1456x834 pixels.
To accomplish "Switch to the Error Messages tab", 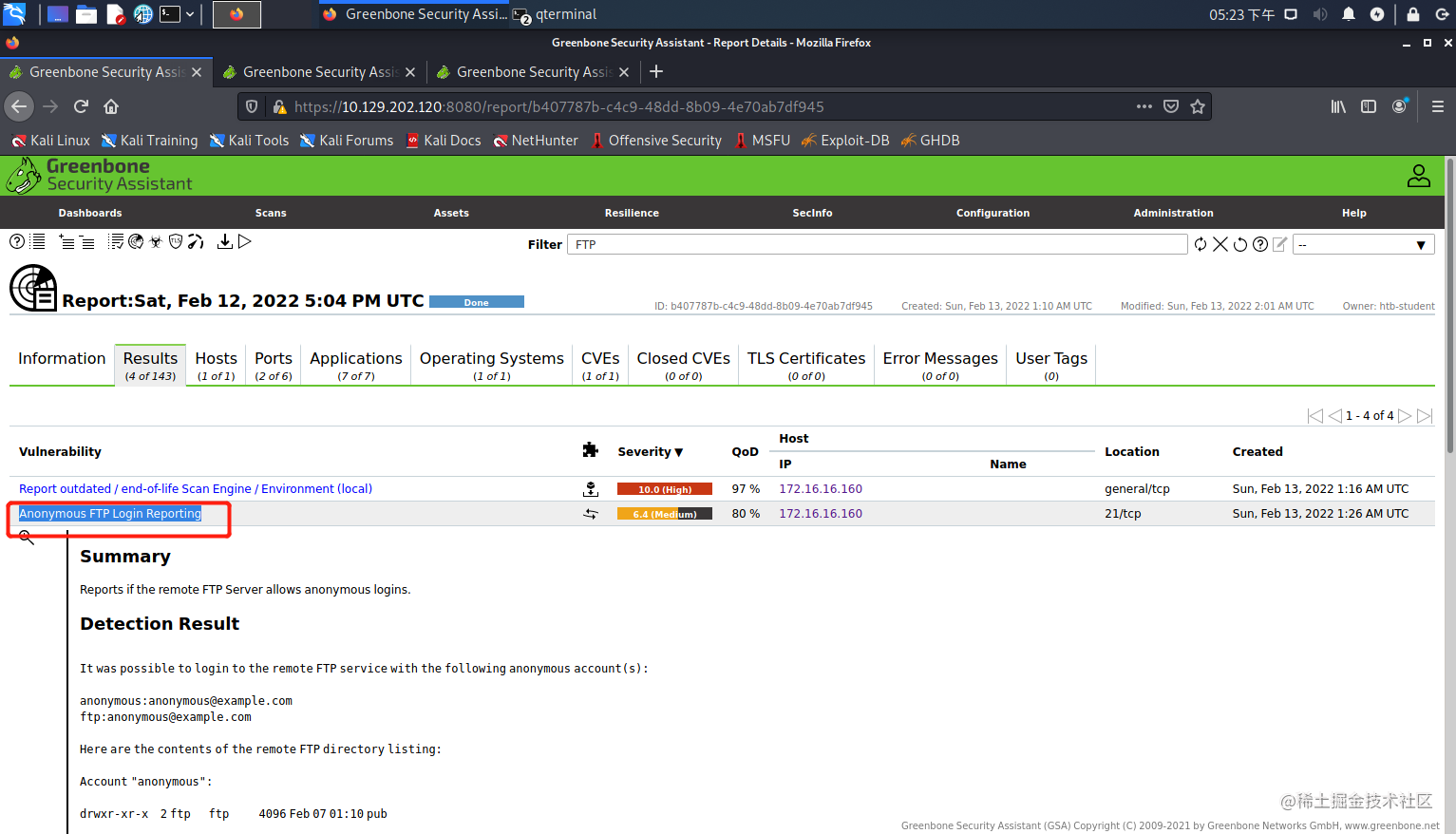I will [940, 365].
